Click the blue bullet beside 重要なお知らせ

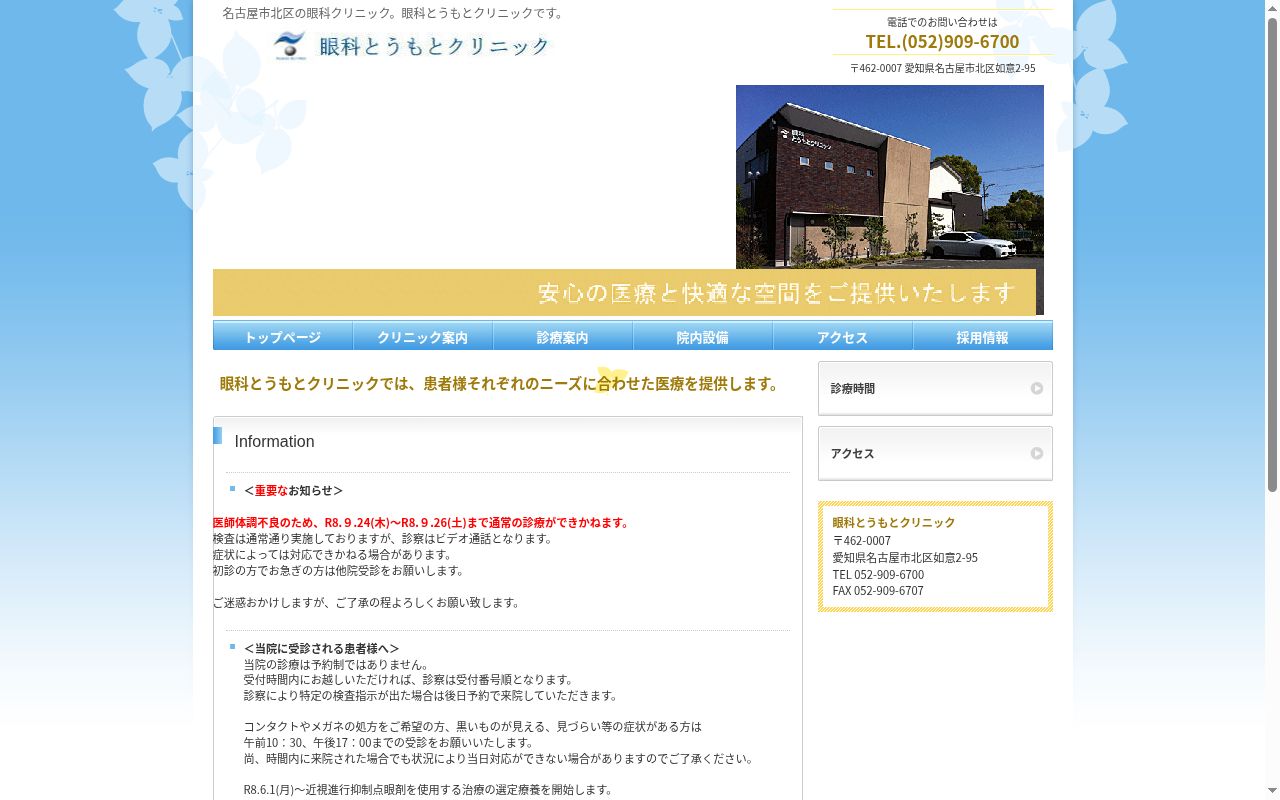coord(232,489)
